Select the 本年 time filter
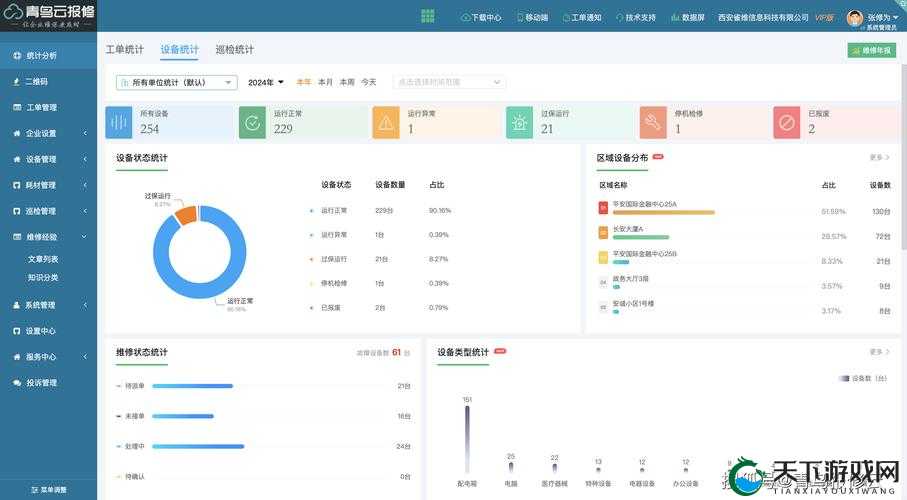Image resolution: width=907 pixels, height=500 pixels. point(304,83)
